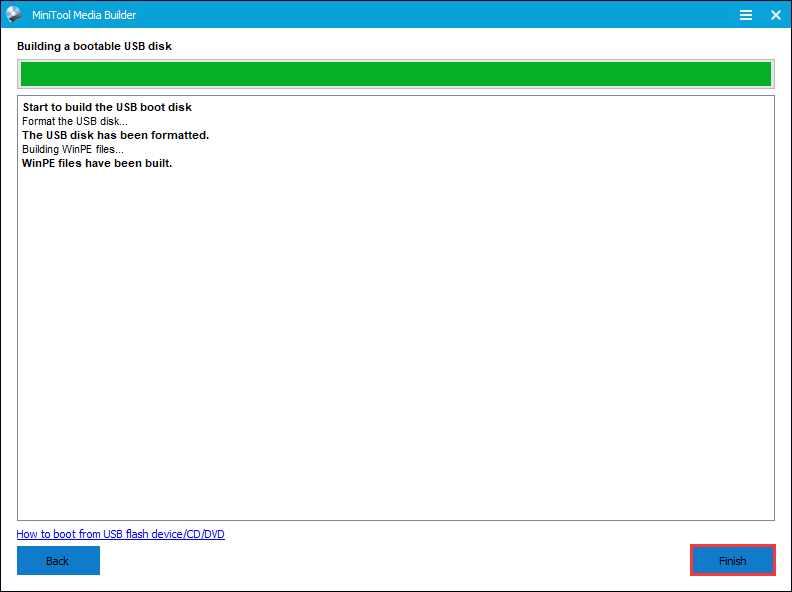The width and height of the screenshot is (792, 592).
Task: Click 'The USB disk has been formatted.' message
Action: 115,135
